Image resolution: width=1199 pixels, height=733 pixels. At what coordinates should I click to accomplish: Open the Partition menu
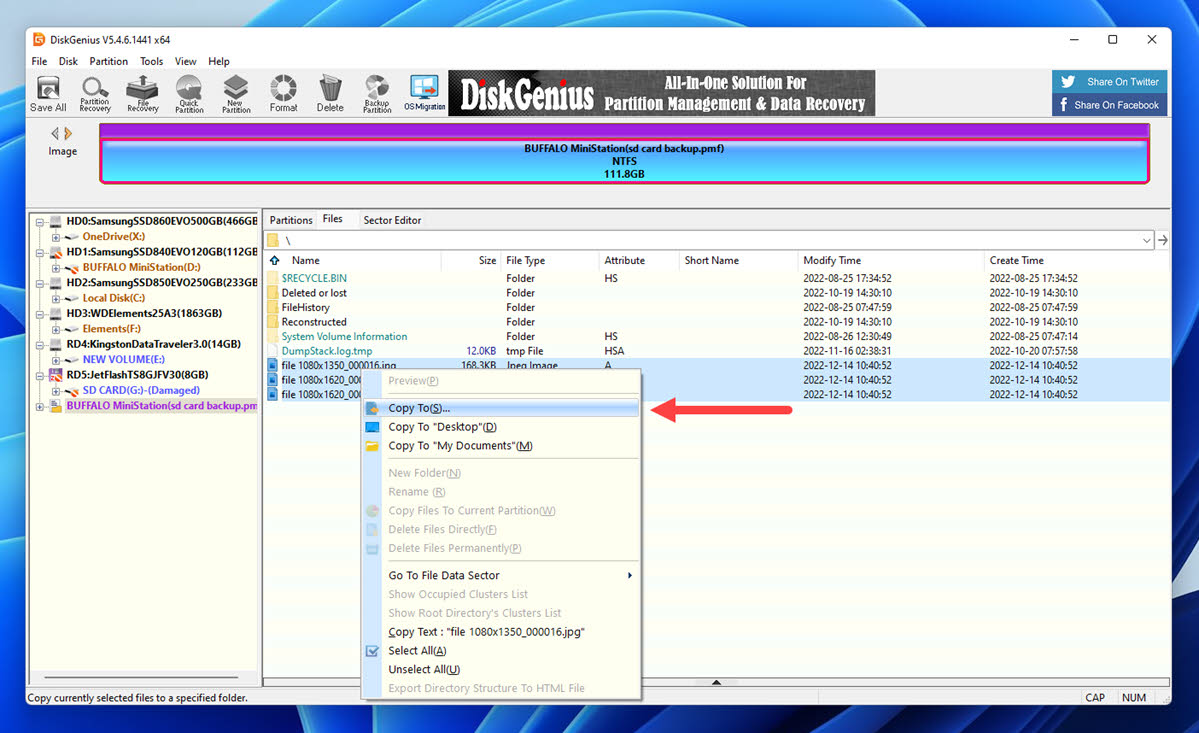pyautogui.click(x=109, y=61)
